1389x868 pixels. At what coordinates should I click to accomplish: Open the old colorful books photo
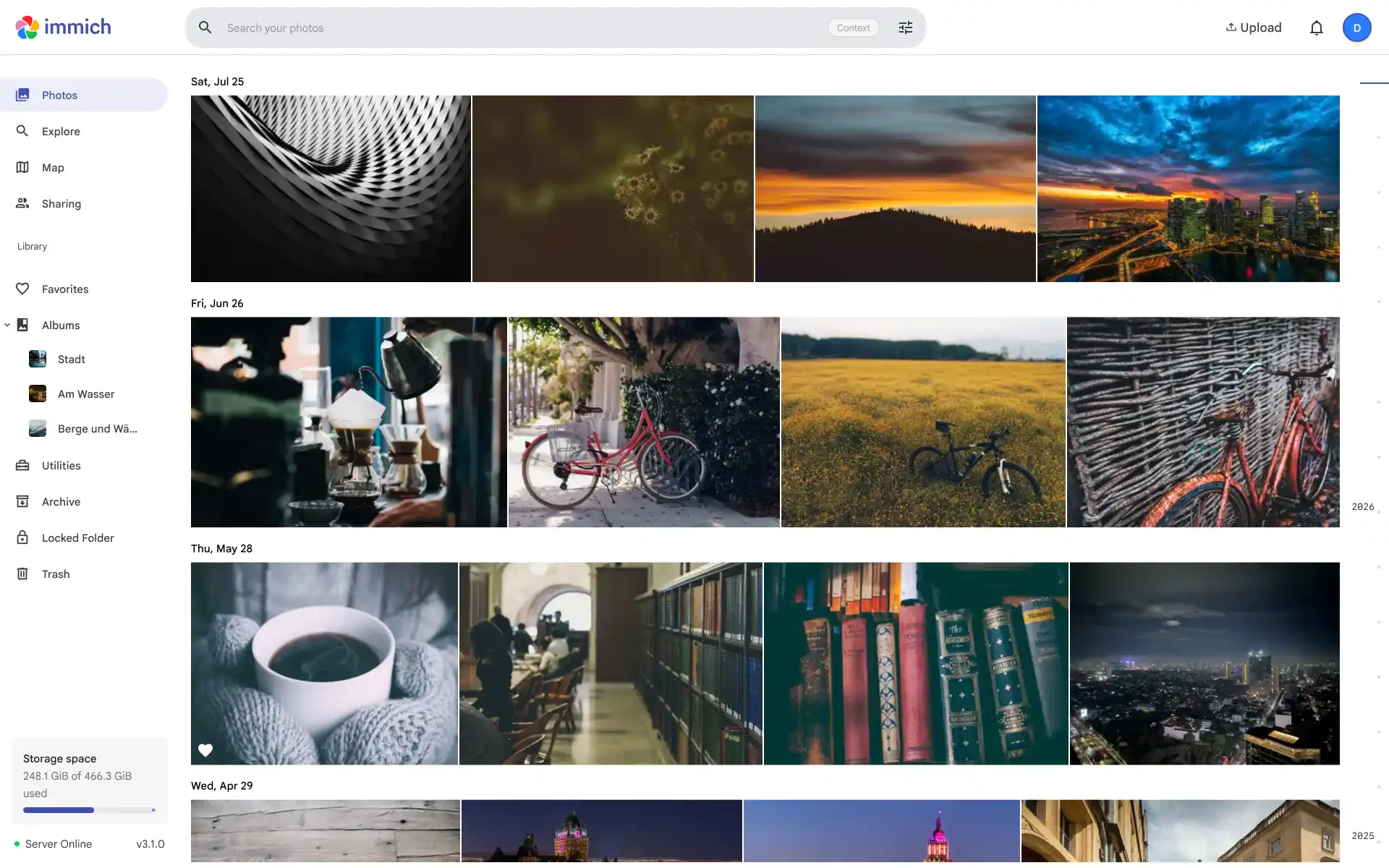coord(916,663)
